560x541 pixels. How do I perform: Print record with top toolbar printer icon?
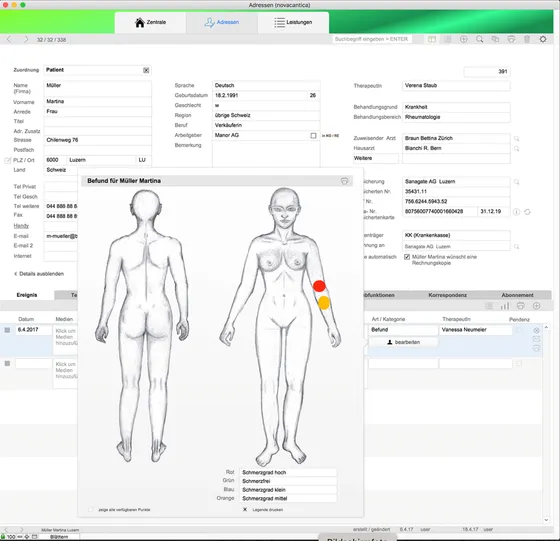[511, 39]
